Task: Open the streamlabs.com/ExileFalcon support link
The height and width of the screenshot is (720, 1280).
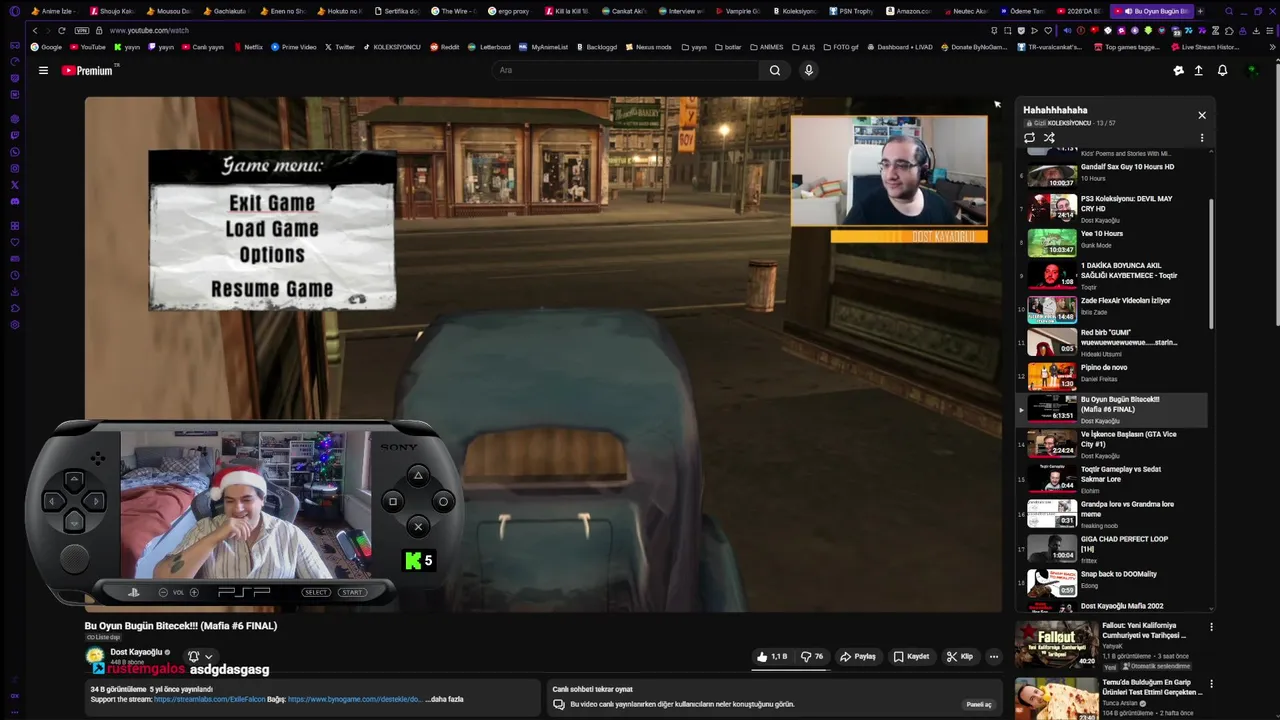Action: pyautogui.click(x=209, y=700)
